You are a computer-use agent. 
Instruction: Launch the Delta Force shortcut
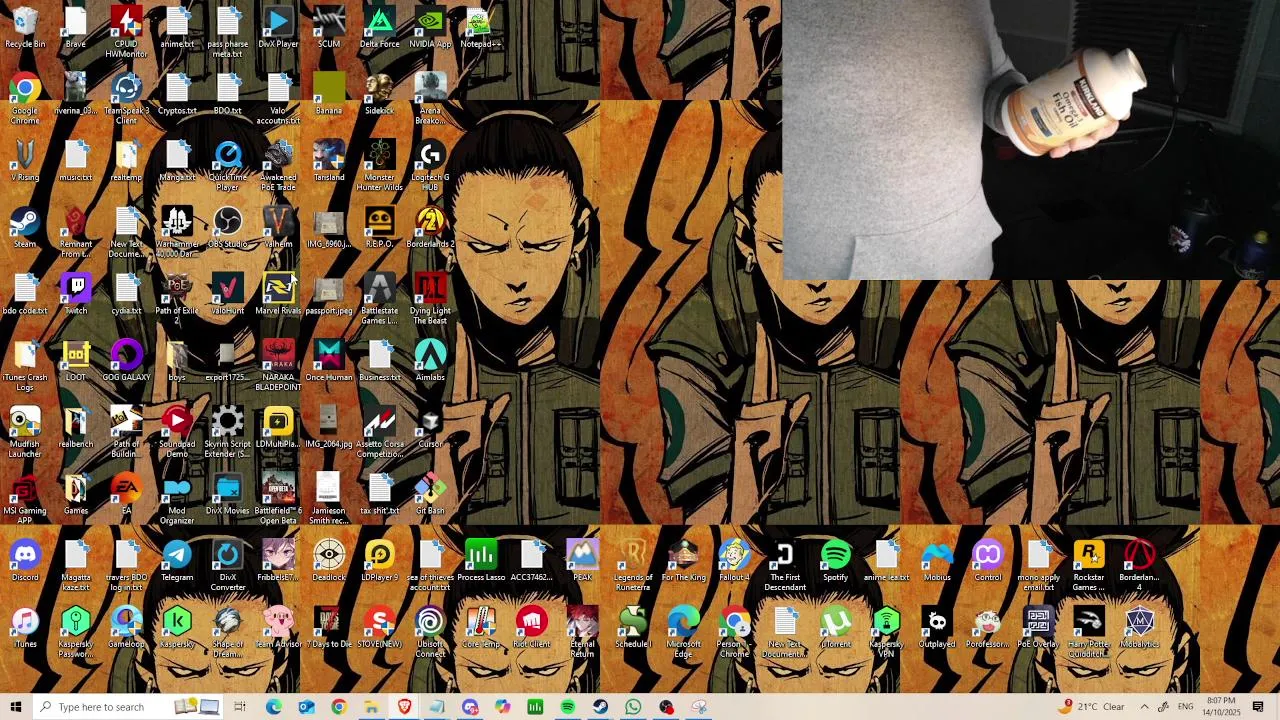pyautogui.click(x=379, y=28)
